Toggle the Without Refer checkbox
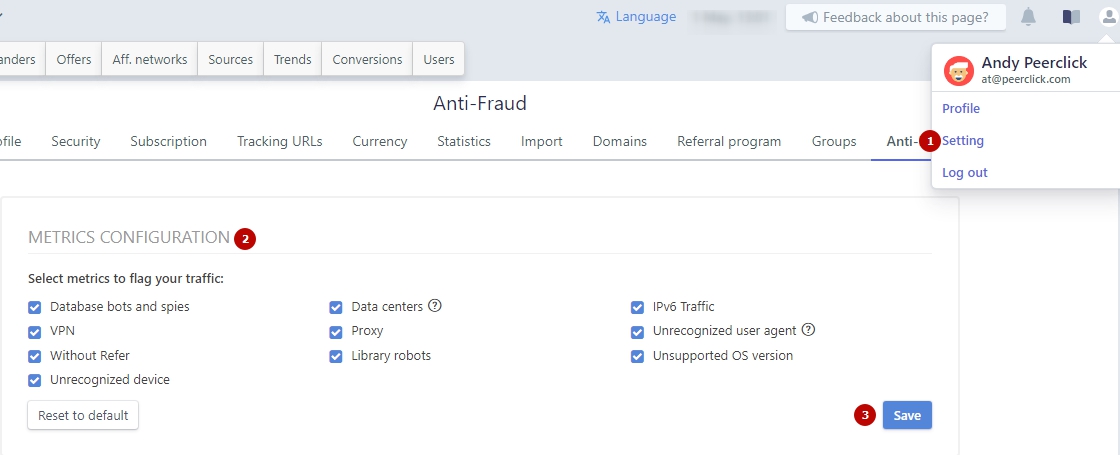Screen dimensions: 1120x455 pyautogui.click(x=34, y=356)
